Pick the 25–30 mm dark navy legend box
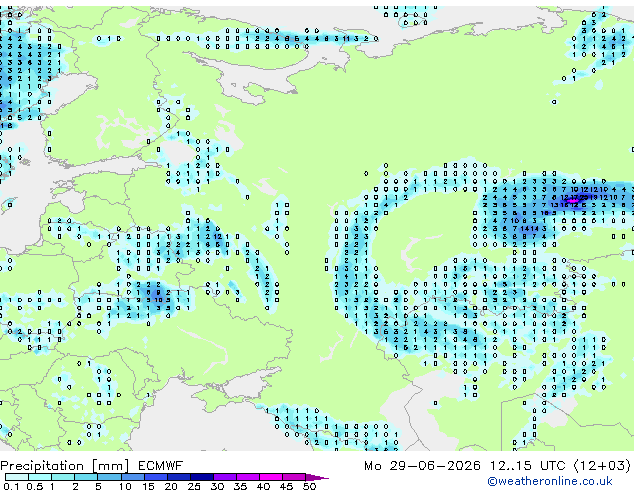634x490 pixels. (202, 477)
